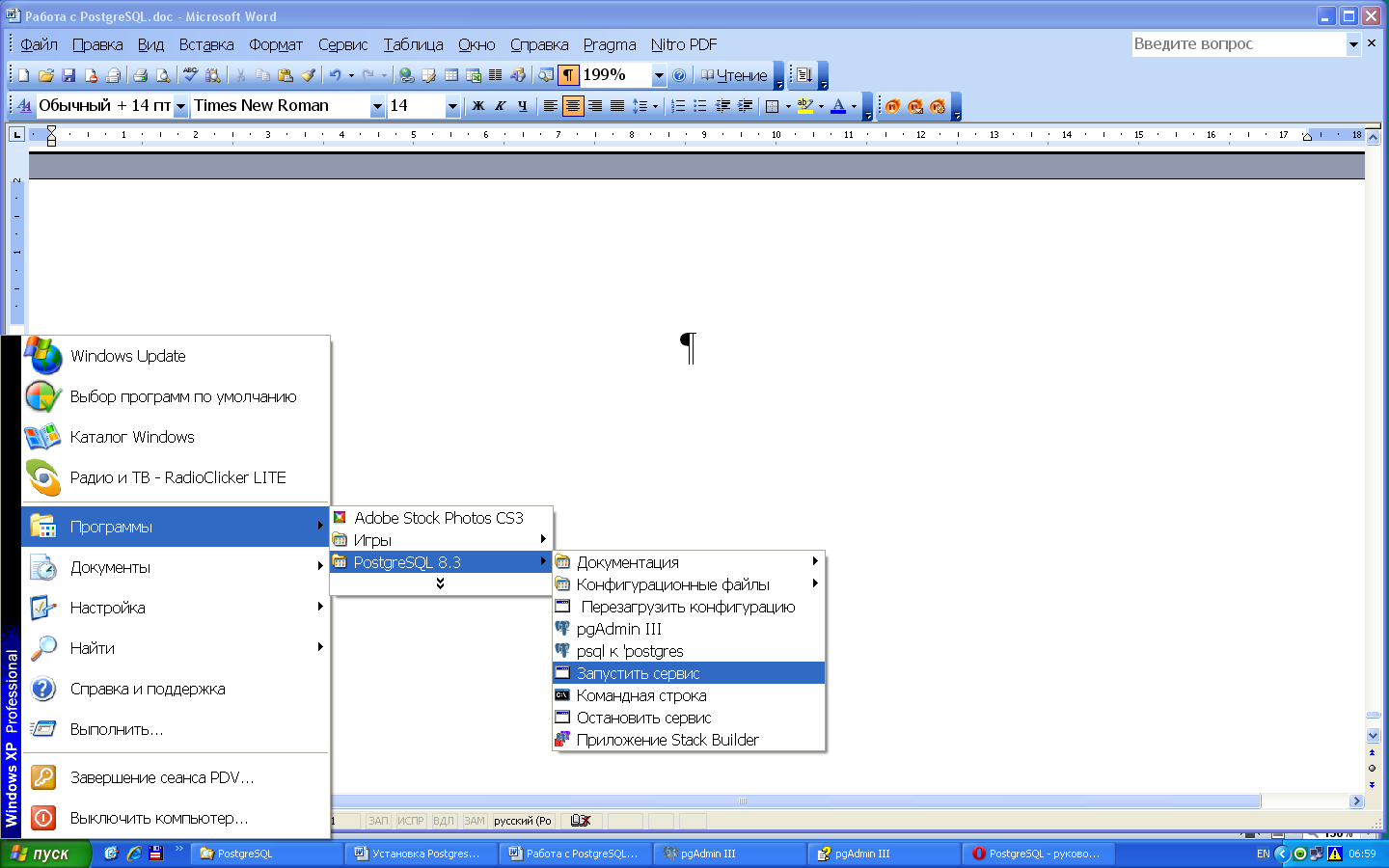Choose Остановить сервис menu entry

pos(689,718)
